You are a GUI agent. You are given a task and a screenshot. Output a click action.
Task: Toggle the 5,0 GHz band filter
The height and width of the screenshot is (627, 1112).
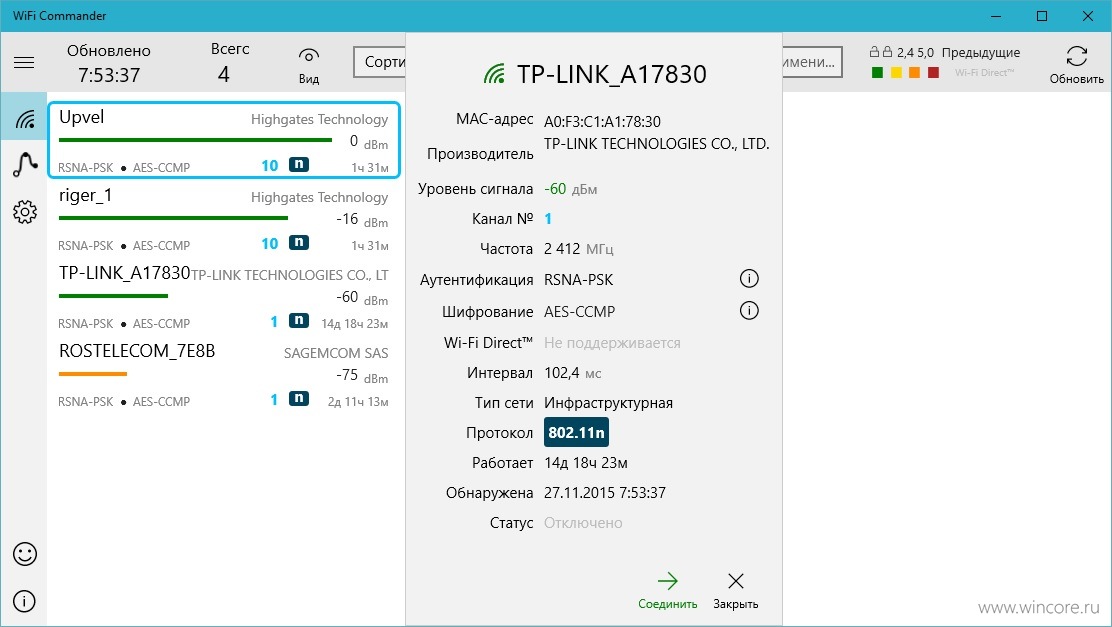925,52
